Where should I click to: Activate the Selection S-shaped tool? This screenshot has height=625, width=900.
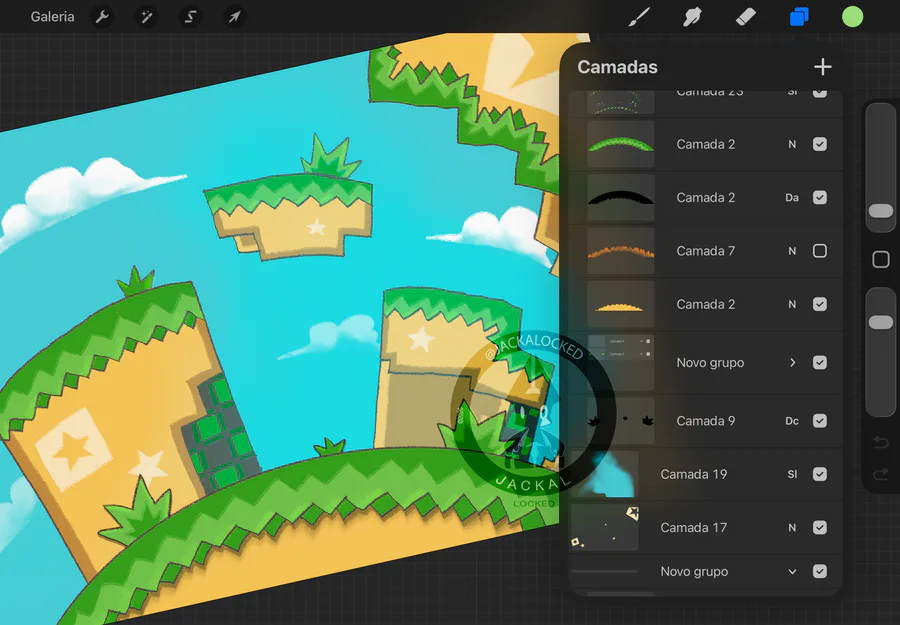coord(190,17)
